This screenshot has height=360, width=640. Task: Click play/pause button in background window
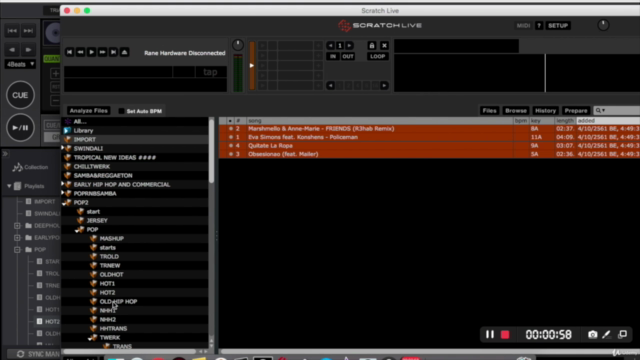pos(20,128)
